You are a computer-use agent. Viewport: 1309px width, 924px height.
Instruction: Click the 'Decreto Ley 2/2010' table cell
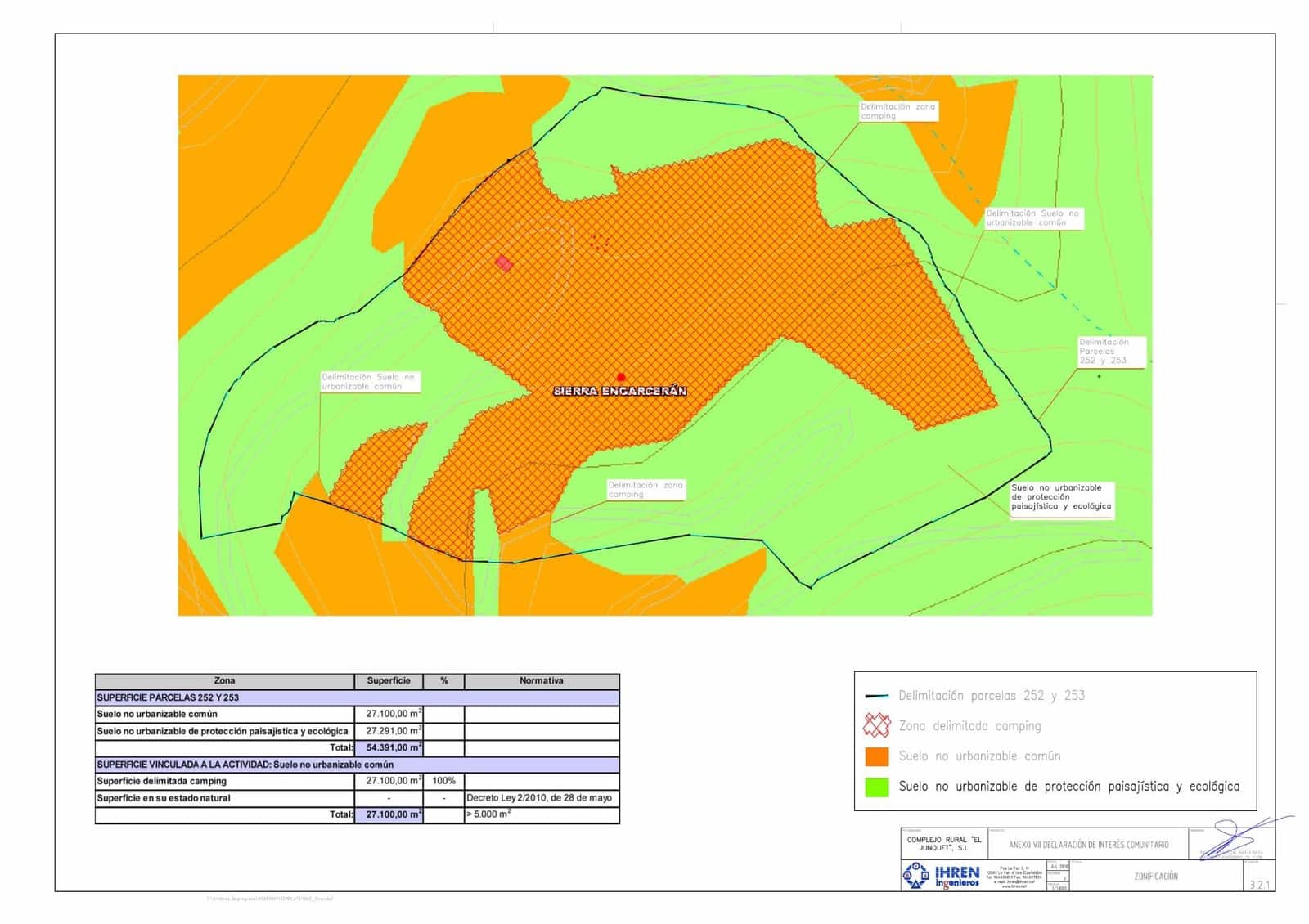point(541,798)
